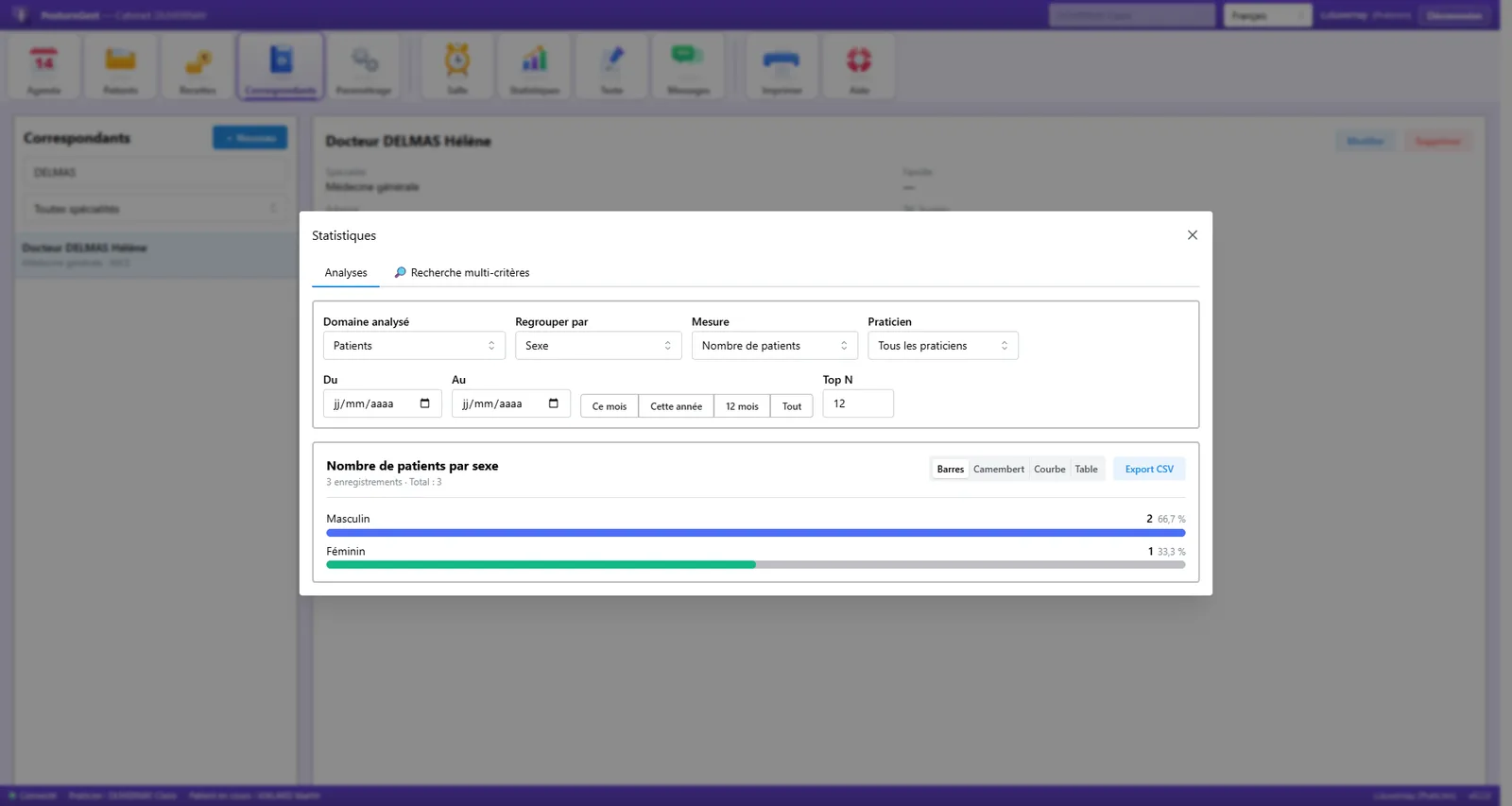The height and width of the screenshot is (806, 1512).
Task: Switch chart view to Table
Action: [1086, 469]
